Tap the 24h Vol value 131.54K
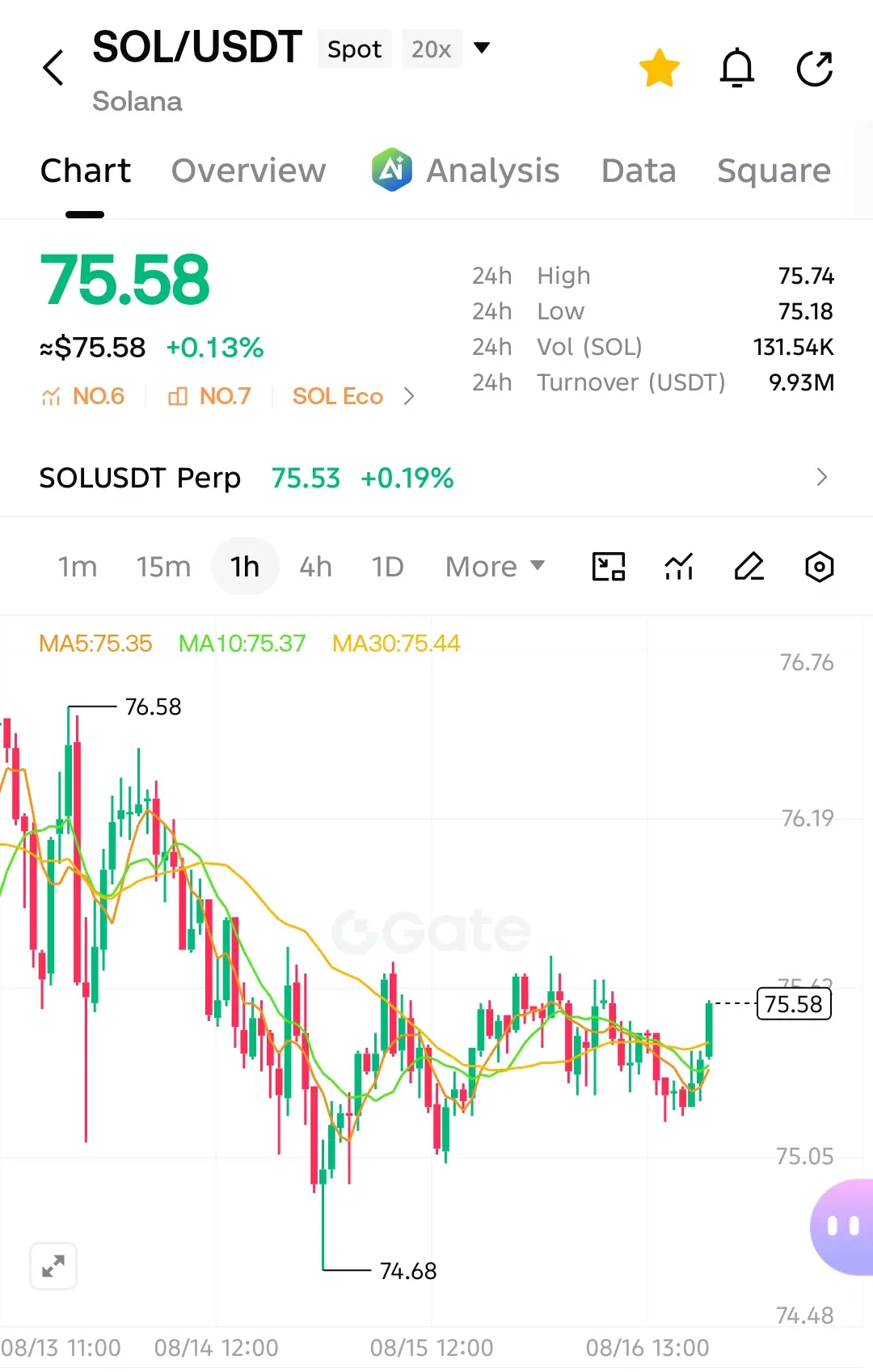Viewport: 873px width, 1372px height. 794,347
